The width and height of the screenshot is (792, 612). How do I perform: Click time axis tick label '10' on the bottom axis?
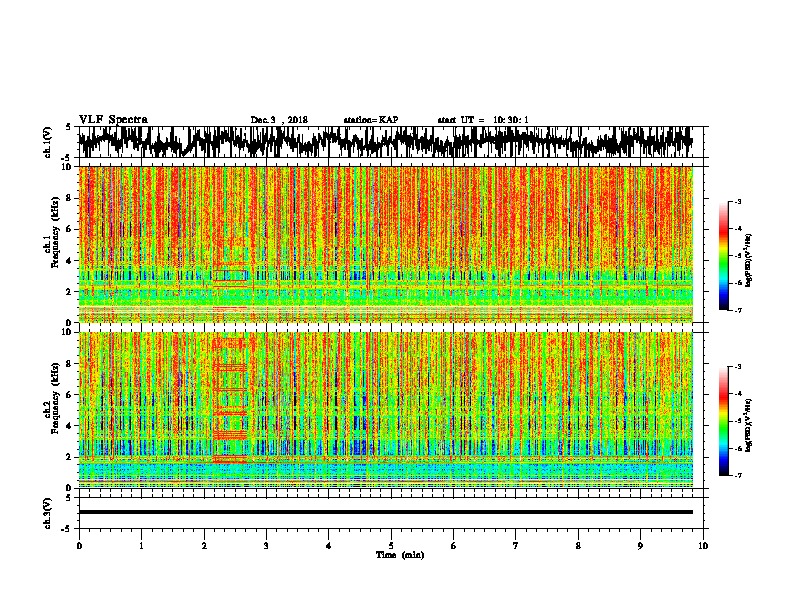click(703, 546)
